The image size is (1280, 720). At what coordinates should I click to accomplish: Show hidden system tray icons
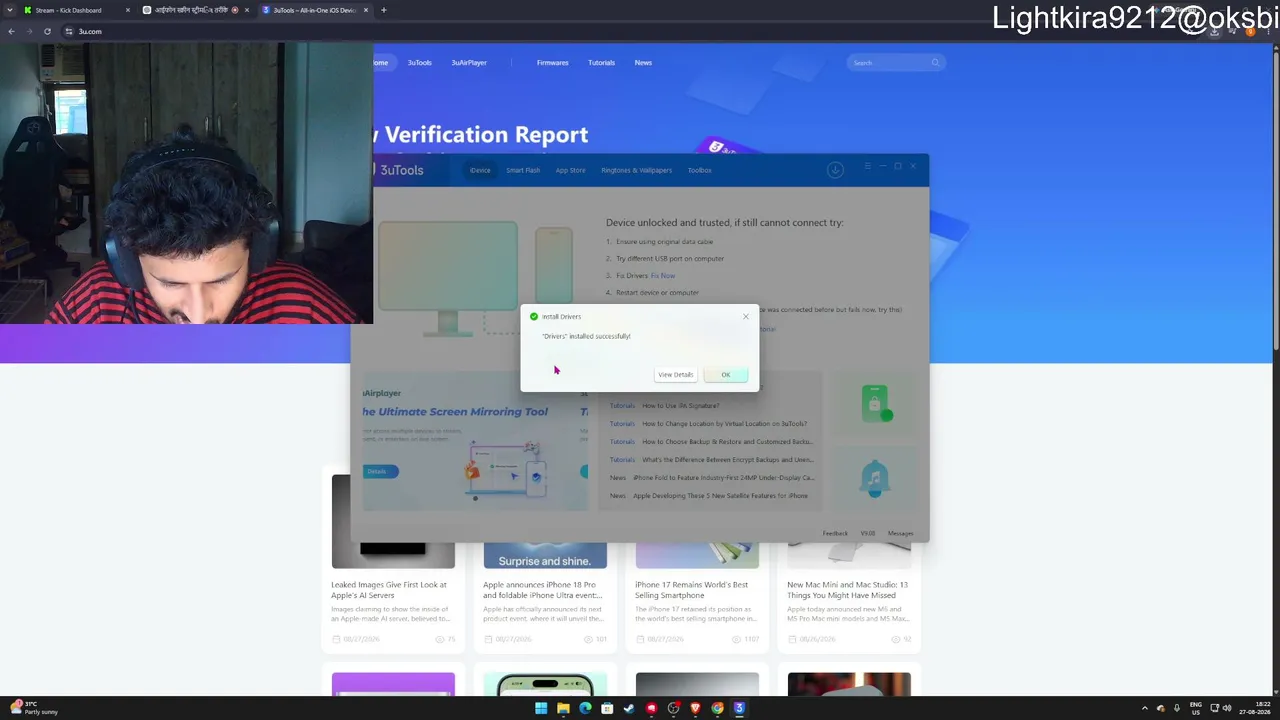1145,708
